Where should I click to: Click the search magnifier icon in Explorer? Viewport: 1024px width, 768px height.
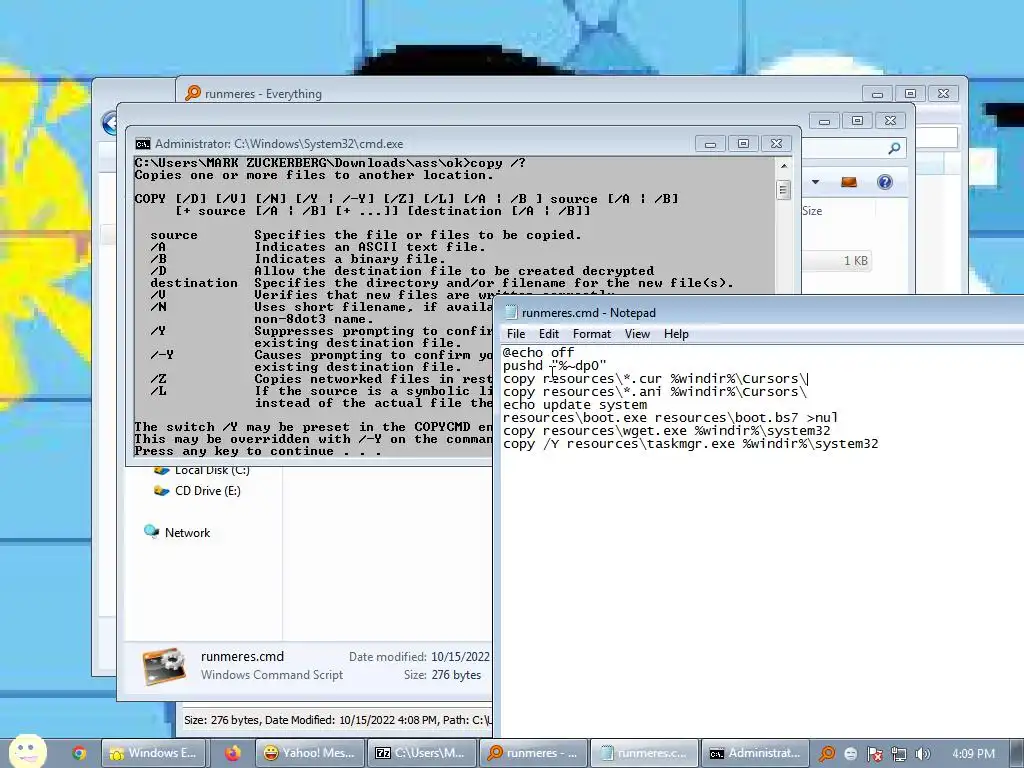[894, 148]
